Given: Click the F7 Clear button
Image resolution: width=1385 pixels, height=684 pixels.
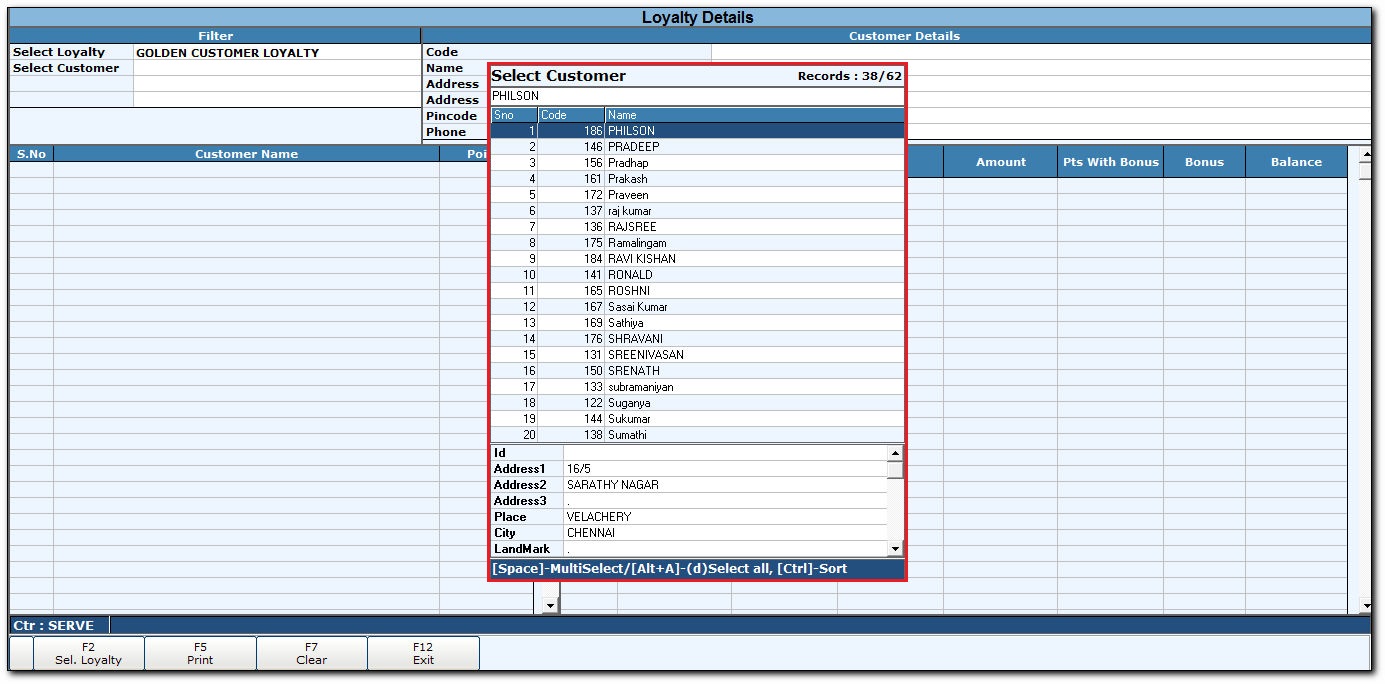Looking at the screenshot, I should coord(312,653).
